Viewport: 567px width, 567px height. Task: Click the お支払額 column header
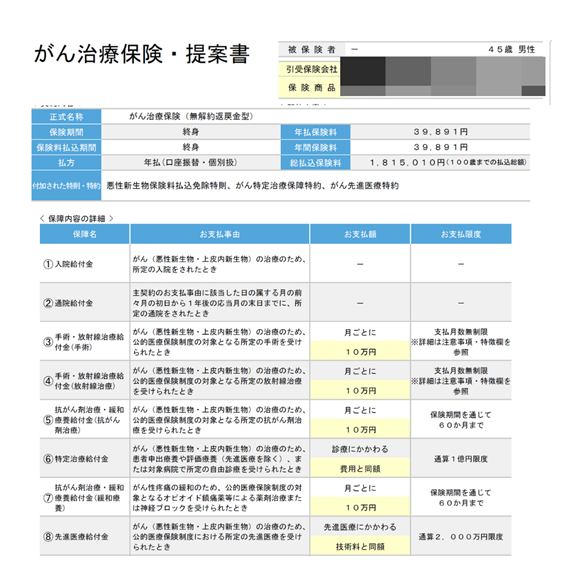pos(360,234)
